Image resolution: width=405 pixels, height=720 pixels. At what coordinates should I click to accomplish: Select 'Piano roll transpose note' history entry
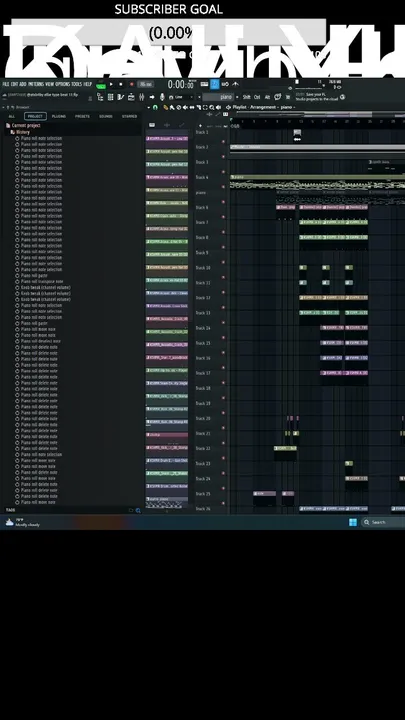pos(42,281)
